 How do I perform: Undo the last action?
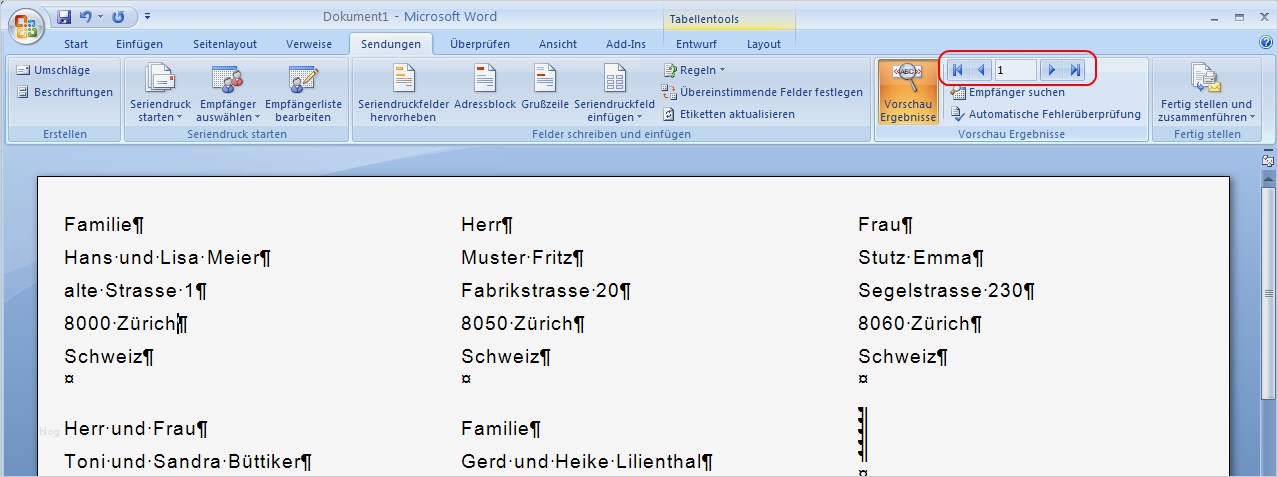[85, 17]
